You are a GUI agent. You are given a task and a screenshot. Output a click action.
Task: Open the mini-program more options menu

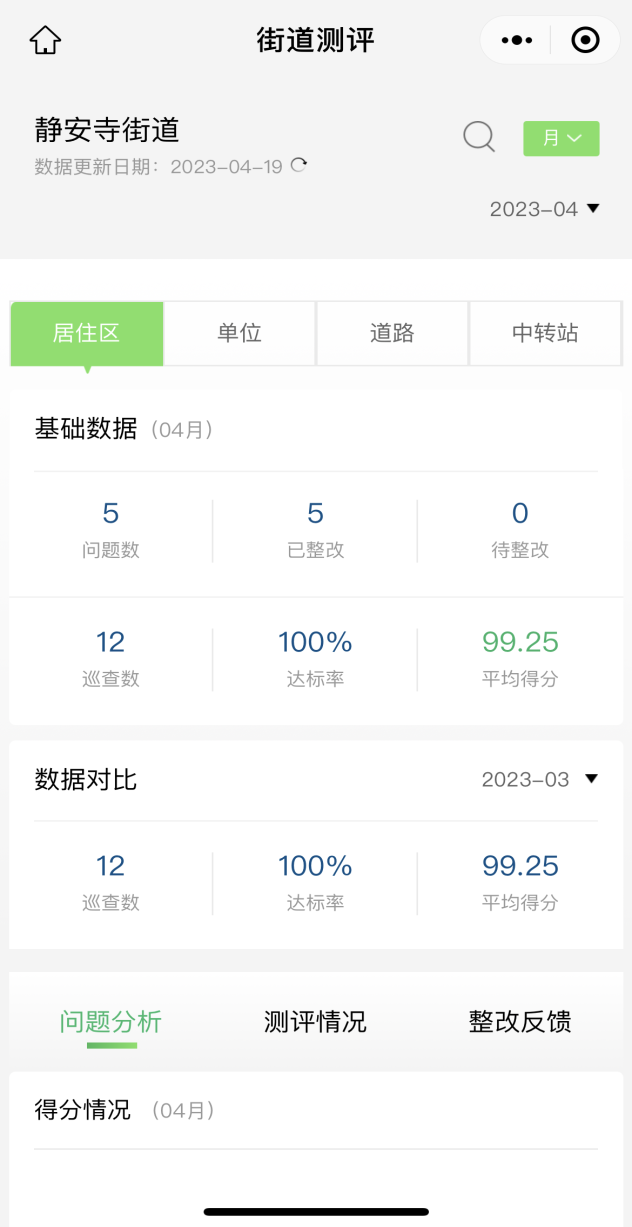[516, 41]
